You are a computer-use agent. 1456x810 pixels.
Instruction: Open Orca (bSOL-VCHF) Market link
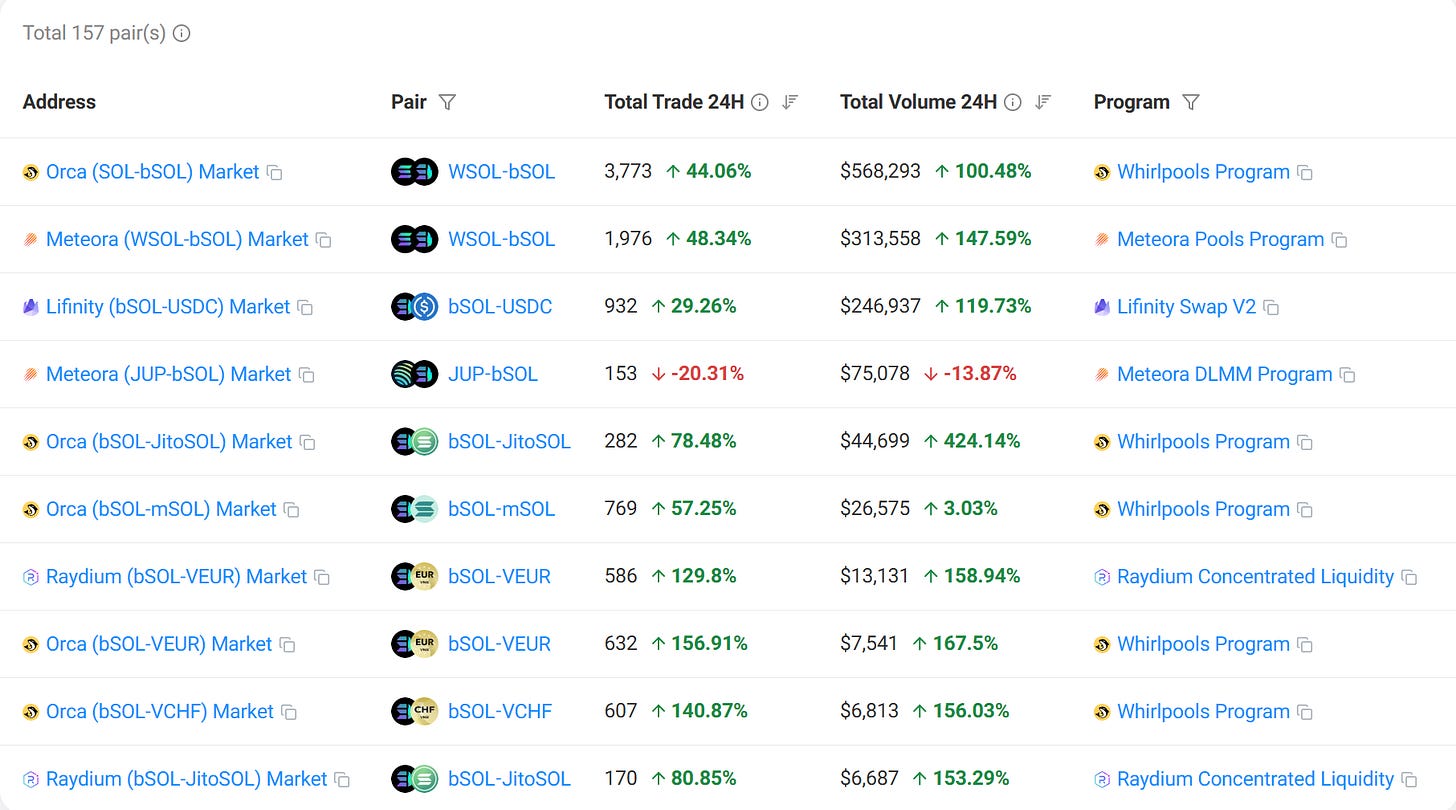click(x=160, y=712)
